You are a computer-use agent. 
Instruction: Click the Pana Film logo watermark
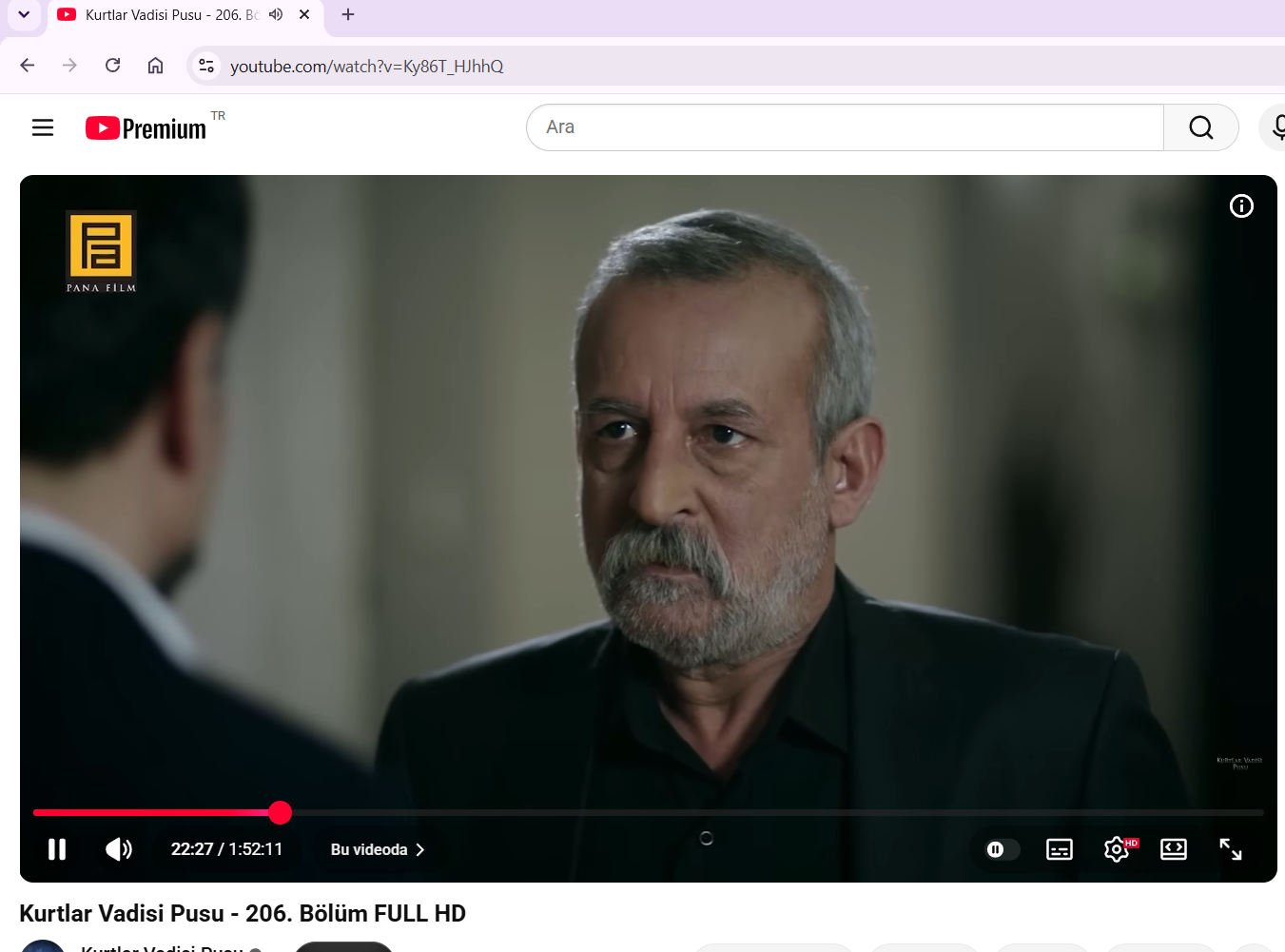pos(101,252)
